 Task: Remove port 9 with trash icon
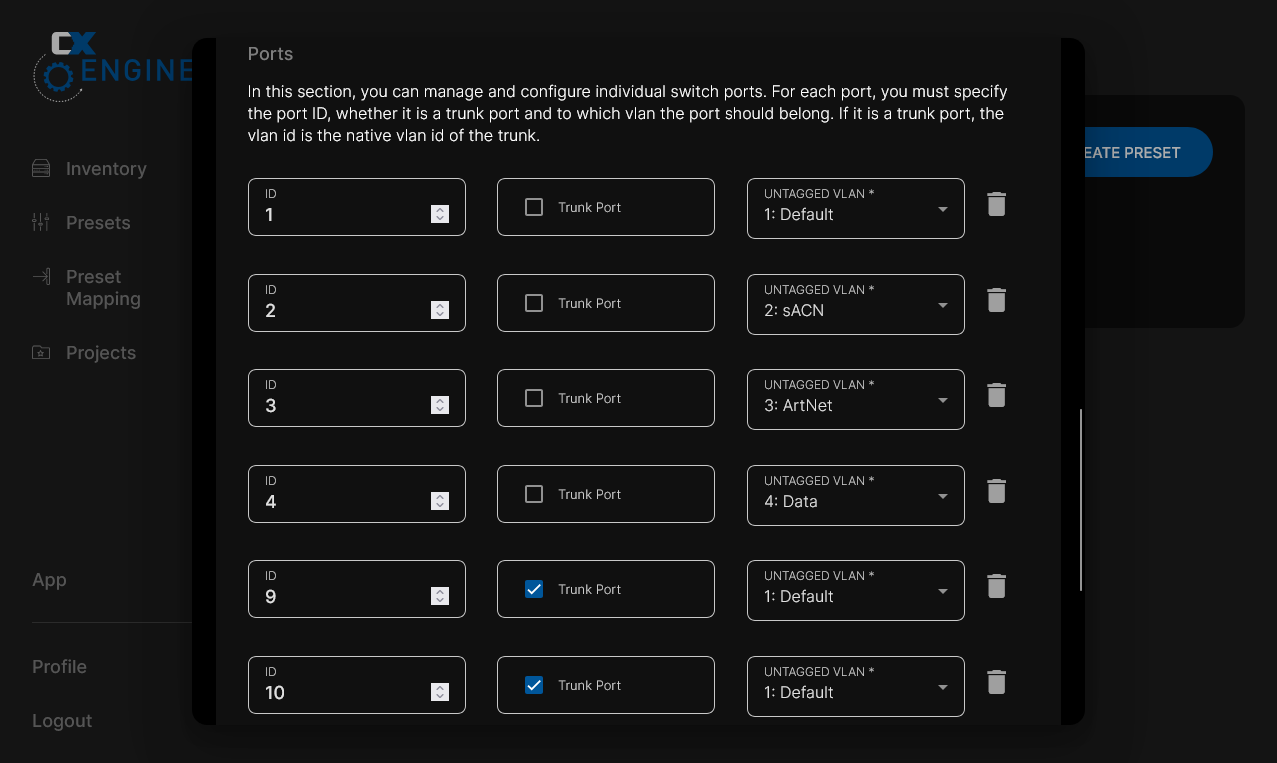tap(996, 586)
